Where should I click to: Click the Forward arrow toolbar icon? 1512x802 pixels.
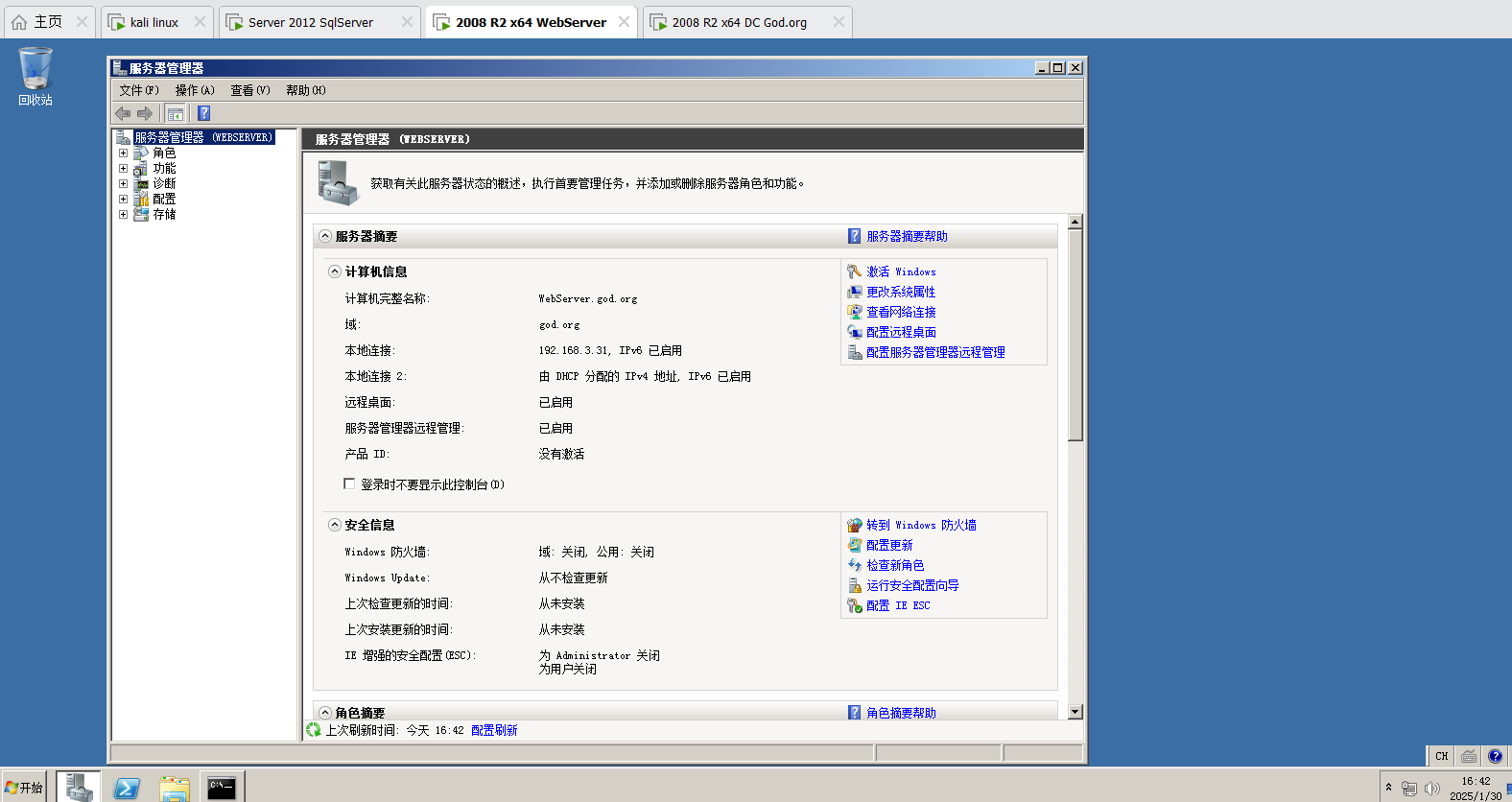tap(145, 113)
